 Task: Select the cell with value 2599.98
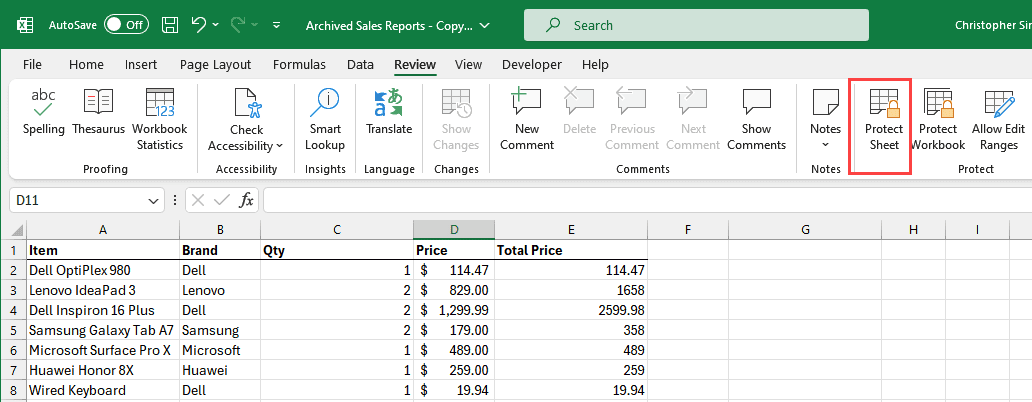571,311
